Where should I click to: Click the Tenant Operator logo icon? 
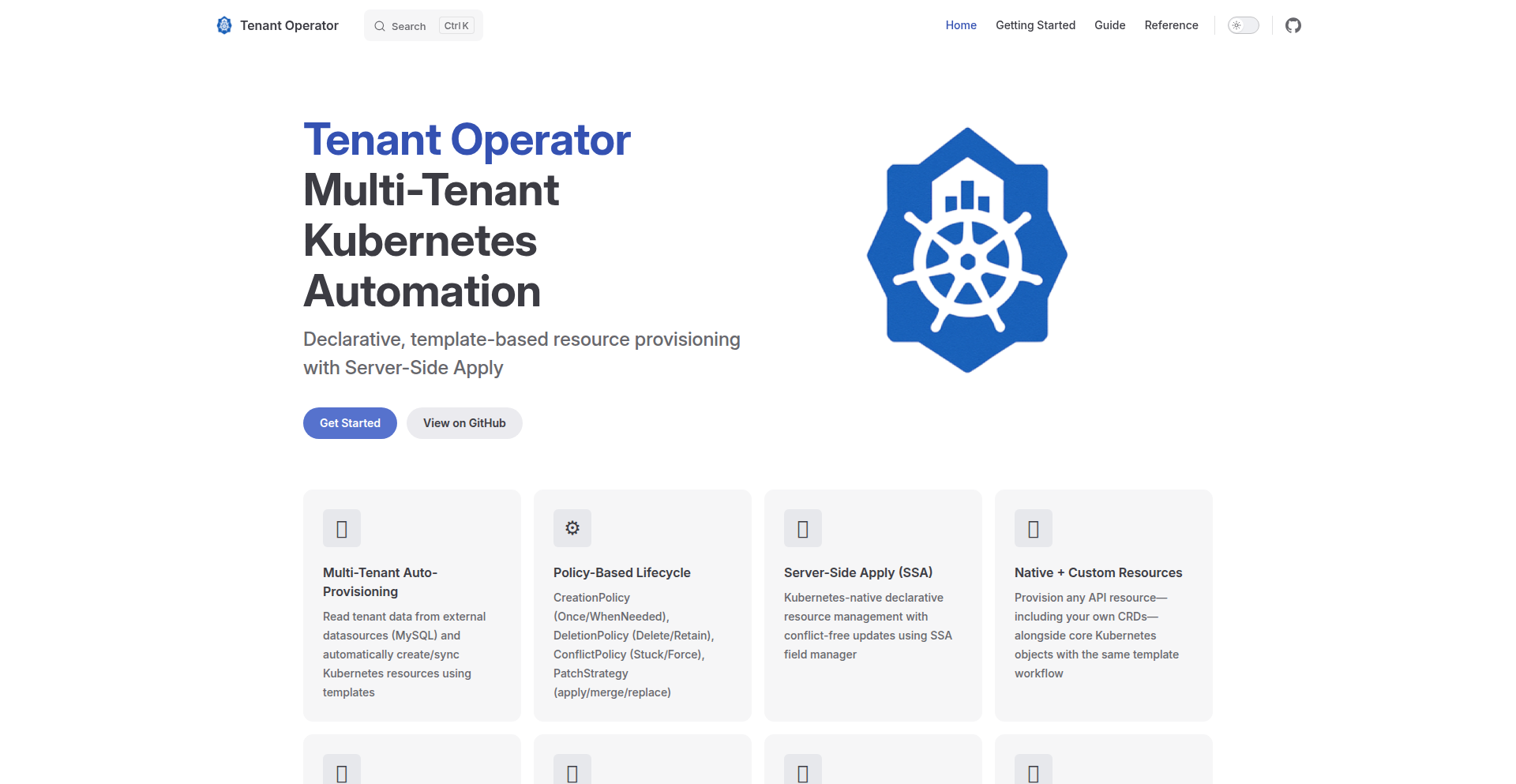click(x=224, y=24)
